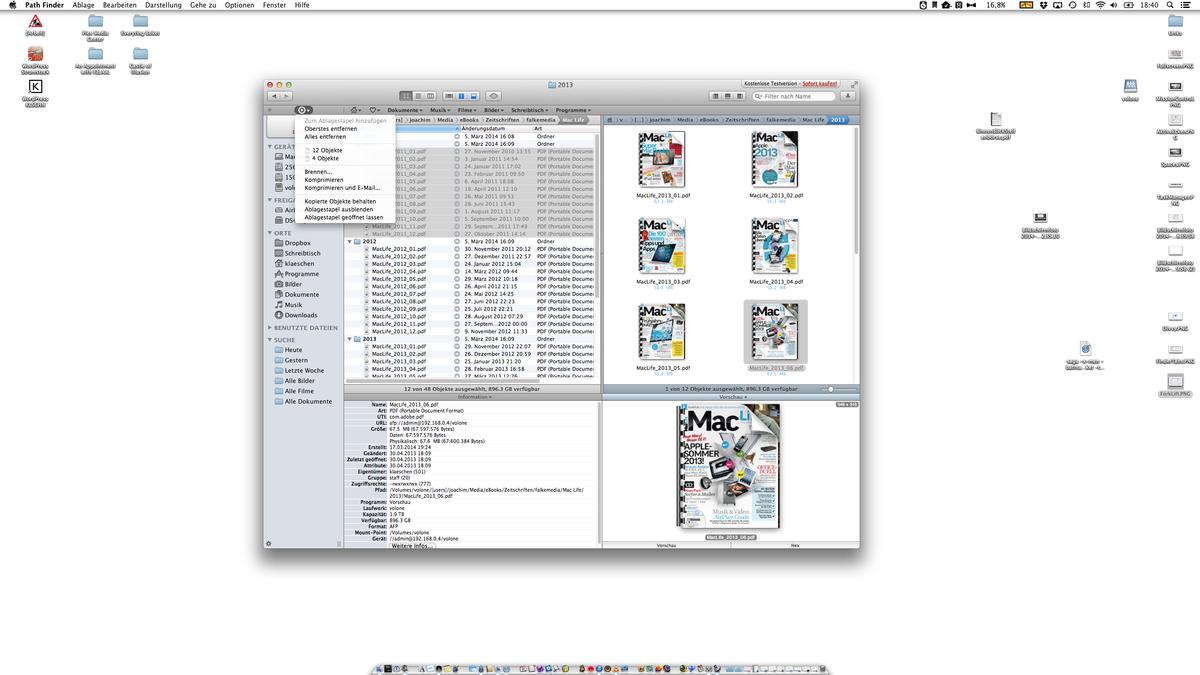The height and width of the screenshot is (675, 1200).
Task: Open Dokumente in the sidebar places
Action: coord(301,295)
